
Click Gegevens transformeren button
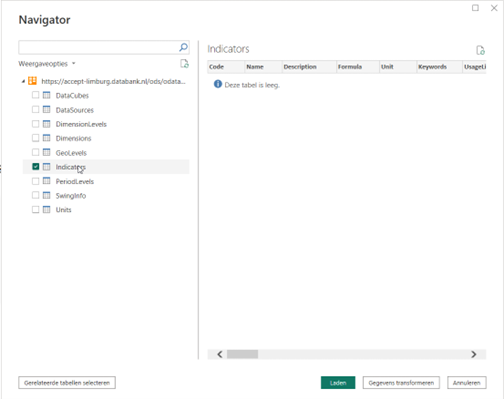point(401,383)
